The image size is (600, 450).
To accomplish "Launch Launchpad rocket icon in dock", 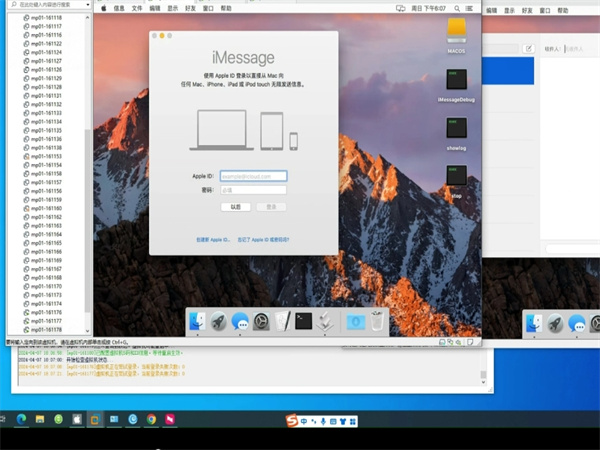I will (x=219, y=322).
